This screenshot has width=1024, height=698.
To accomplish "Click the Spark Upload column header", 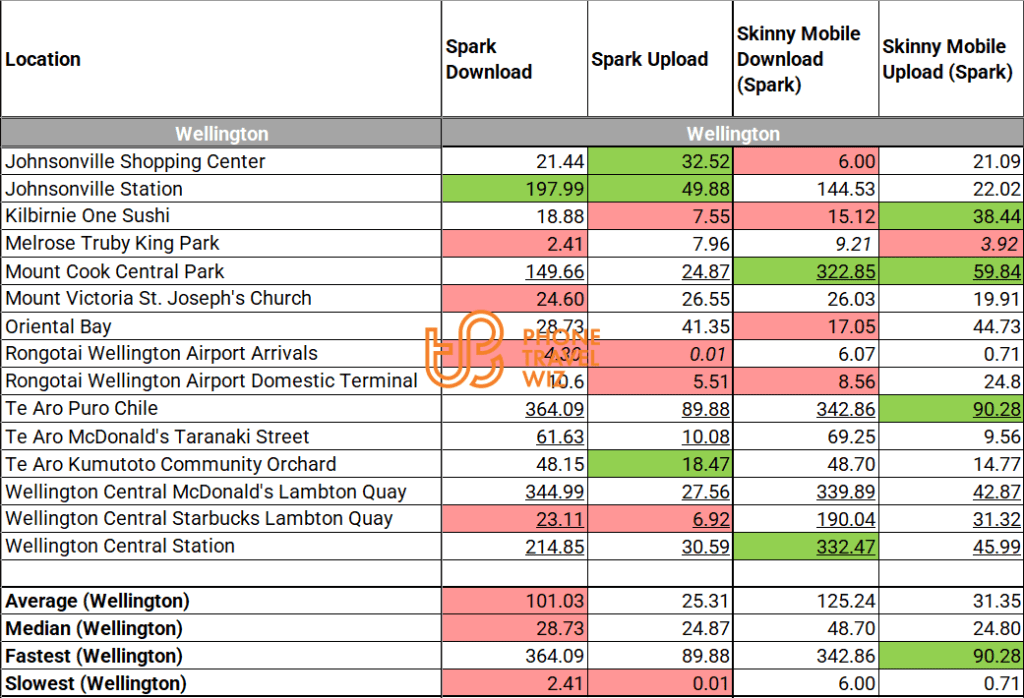I will (649, 59).
